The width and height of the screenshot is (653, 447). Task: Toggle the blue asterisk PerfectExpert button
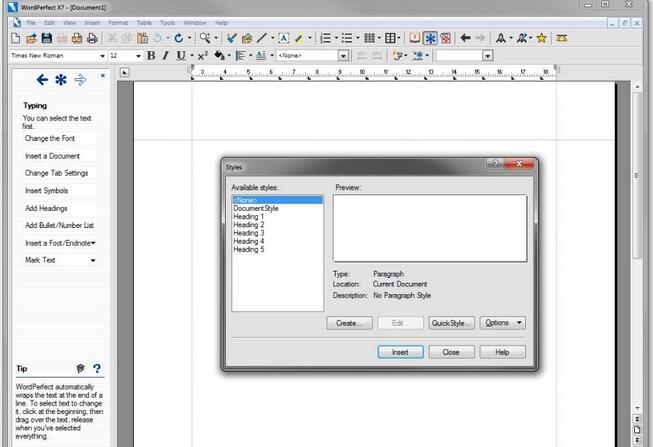point(430,38)
